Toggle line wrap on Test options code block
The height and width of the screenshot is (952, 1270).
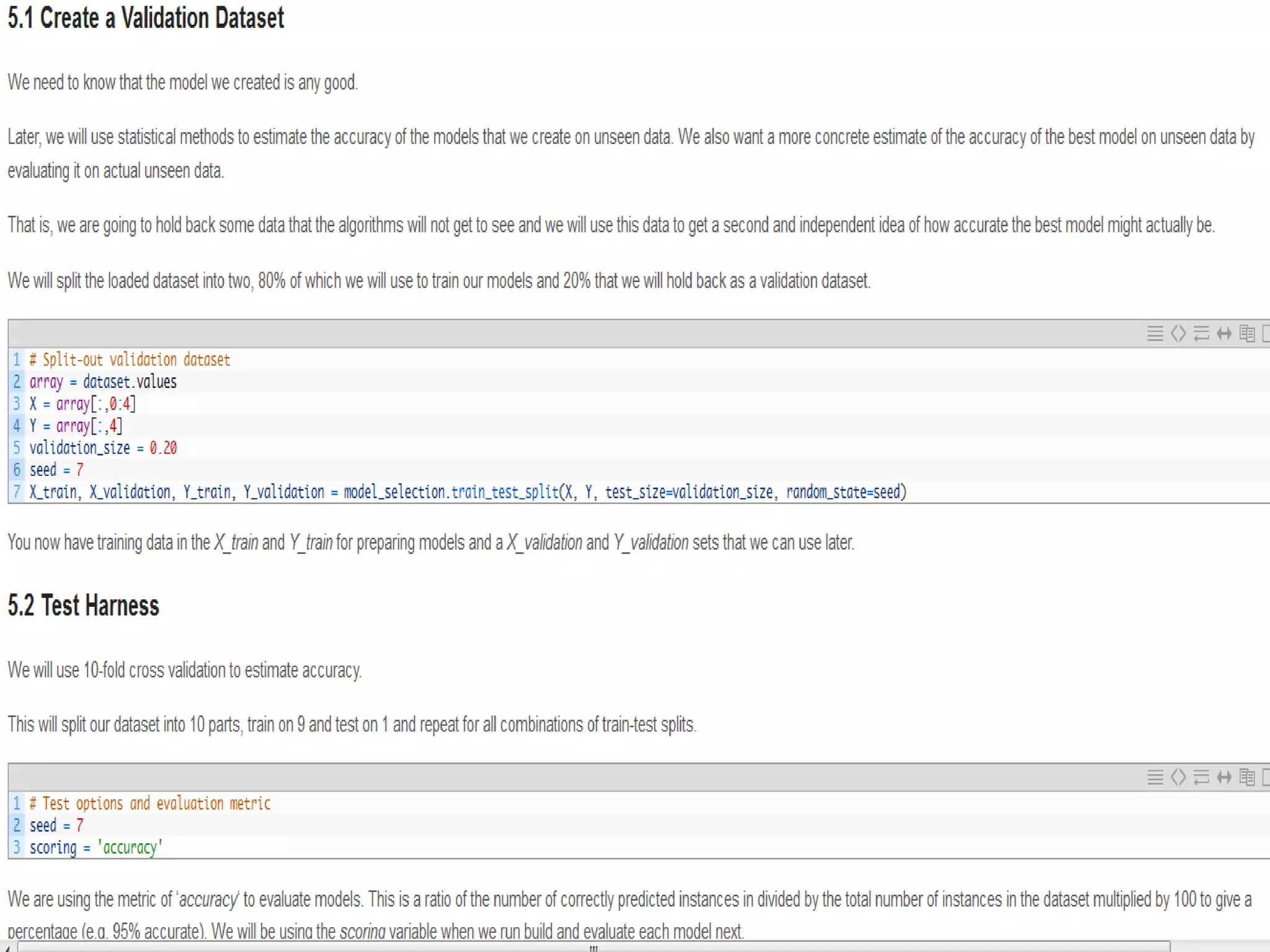point(1201,777)
